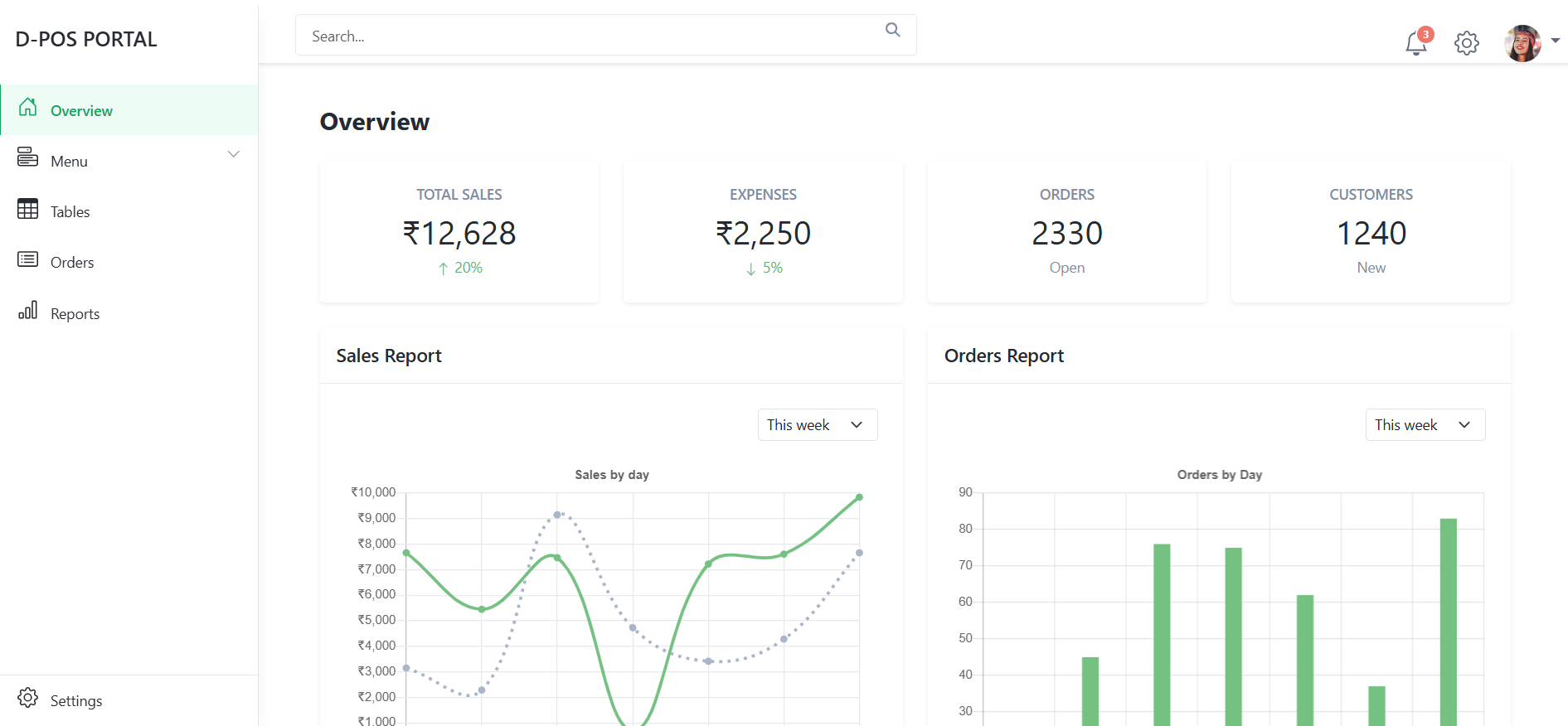Click the notification bell icon

[x=1416, y=43]
